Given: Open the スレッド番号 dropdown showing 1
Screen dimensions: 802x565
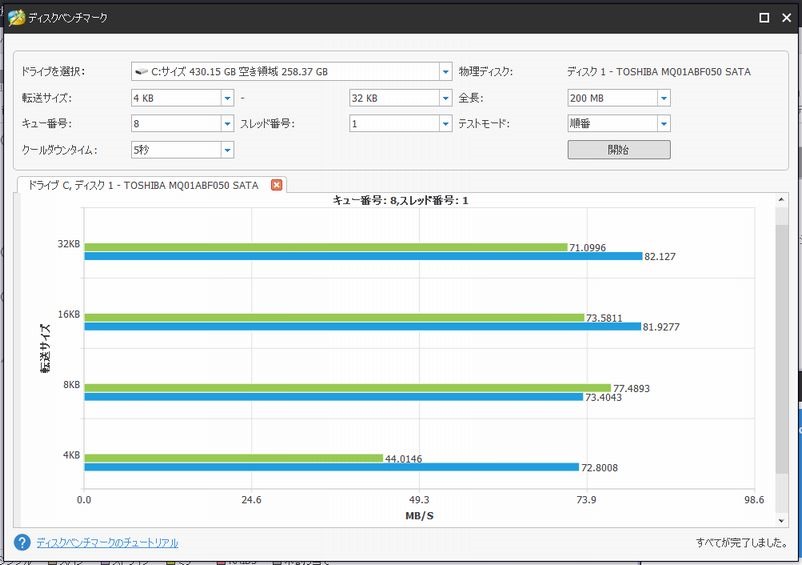Looking at the screenshot, I should [x=445, y=124].
